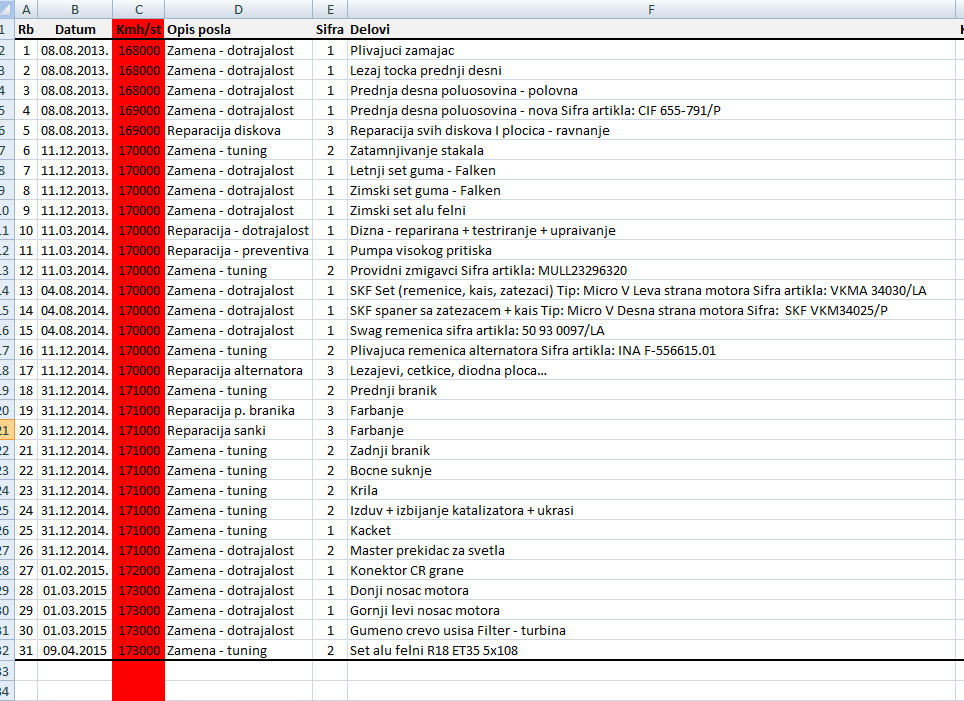This screenshot has width=964, height=701.
Task: Select 'Providni zmigavci' MULL23296320 cell
Action: click(x=651, y=270)
